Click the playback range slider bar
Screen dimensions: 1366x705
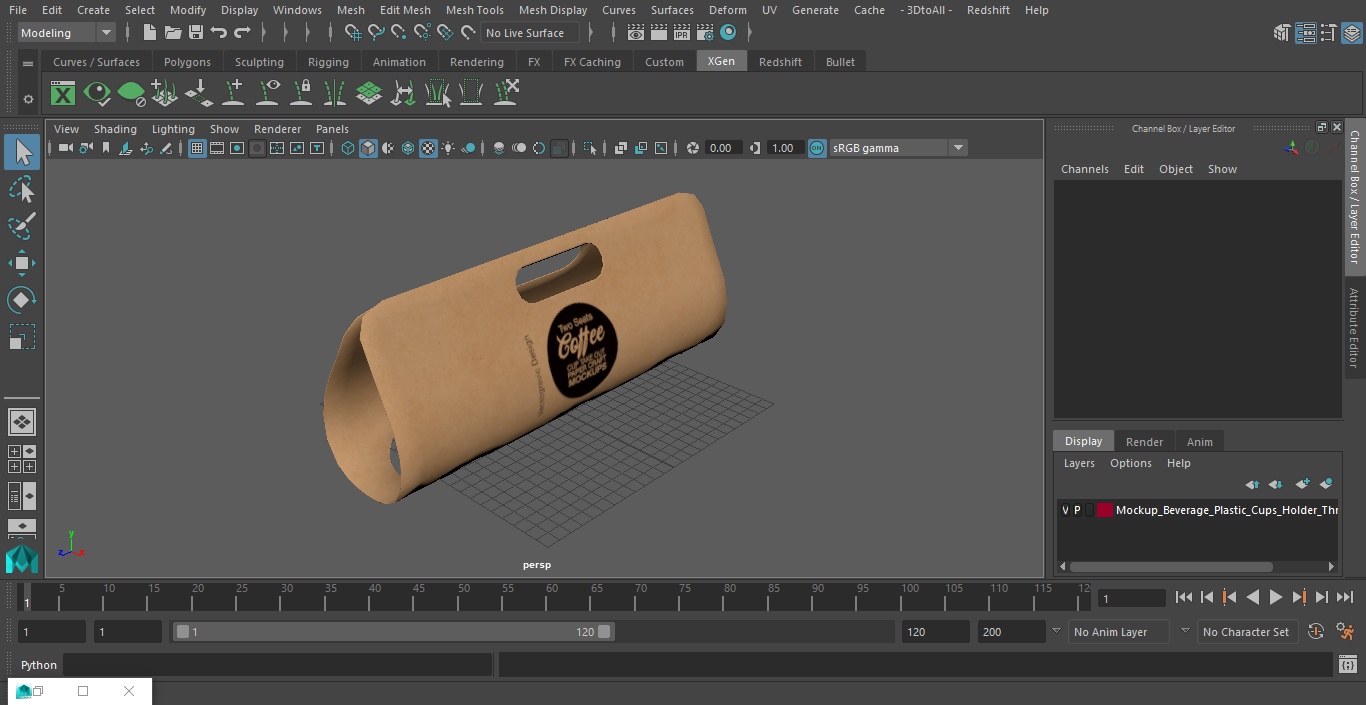(394, 632)
